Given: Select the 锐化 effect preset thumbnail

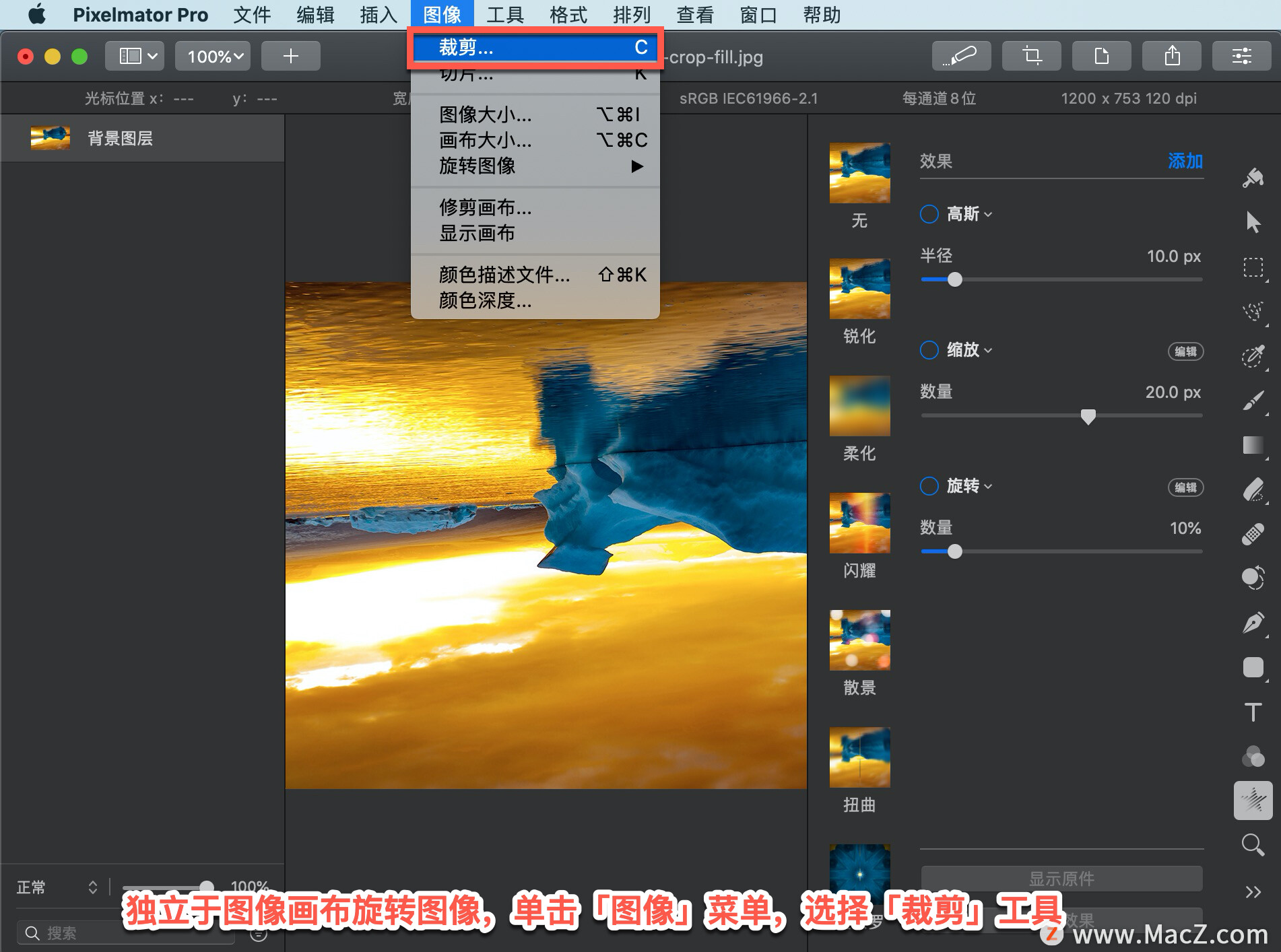Looking at the screenshot, I should tap(859, 289).
